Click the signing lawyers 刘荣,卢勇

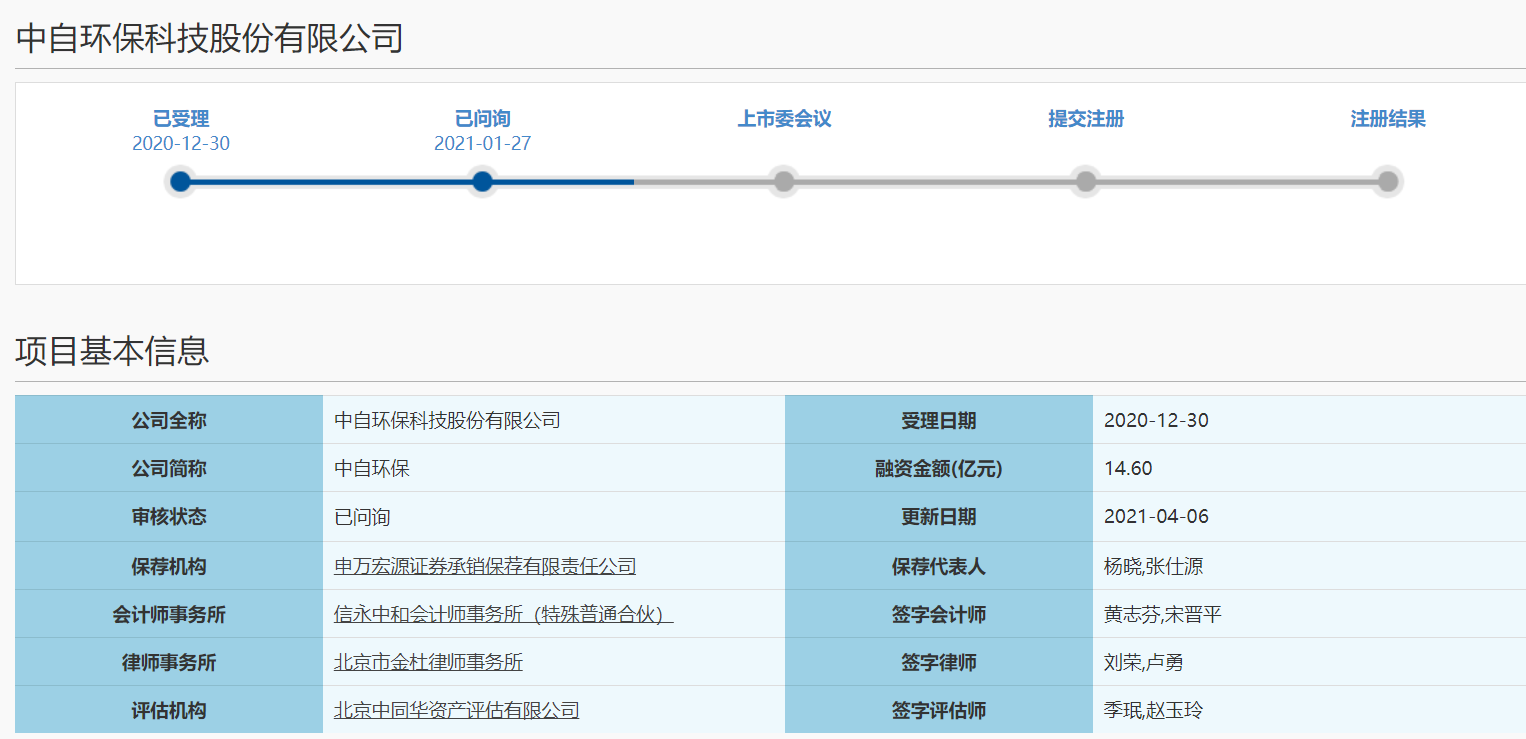(x=1144, y=662)
